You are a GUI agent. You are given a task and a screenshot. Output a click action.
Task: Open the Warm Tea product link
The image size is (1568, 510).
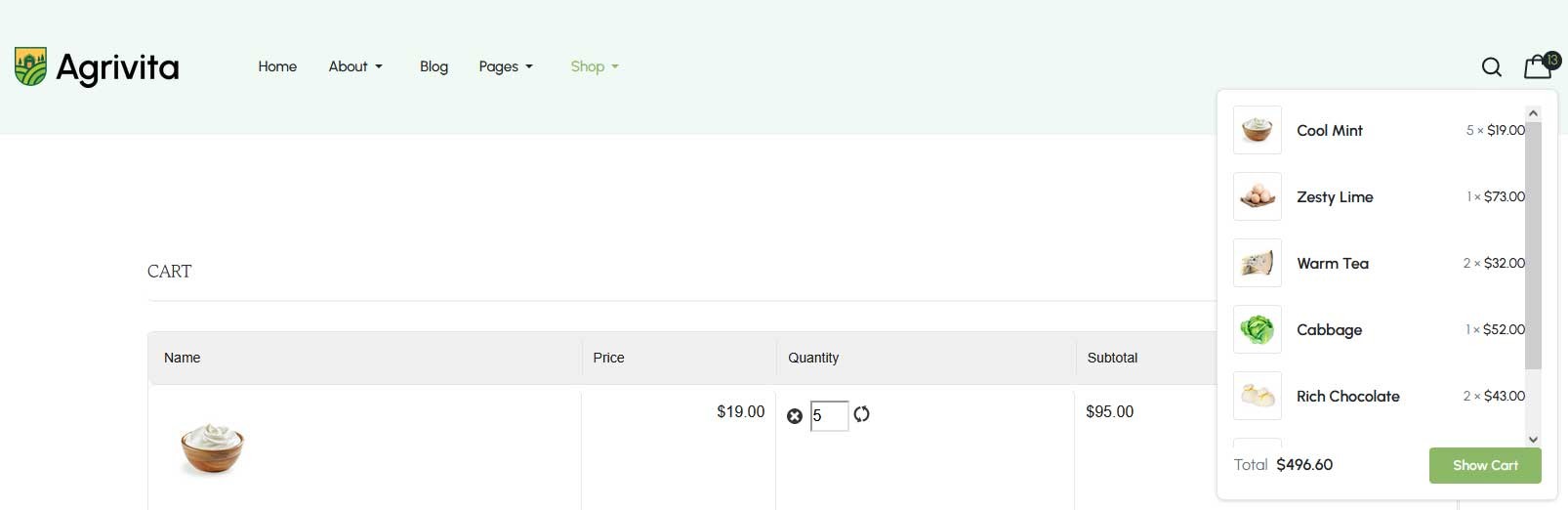point(1332,263)
